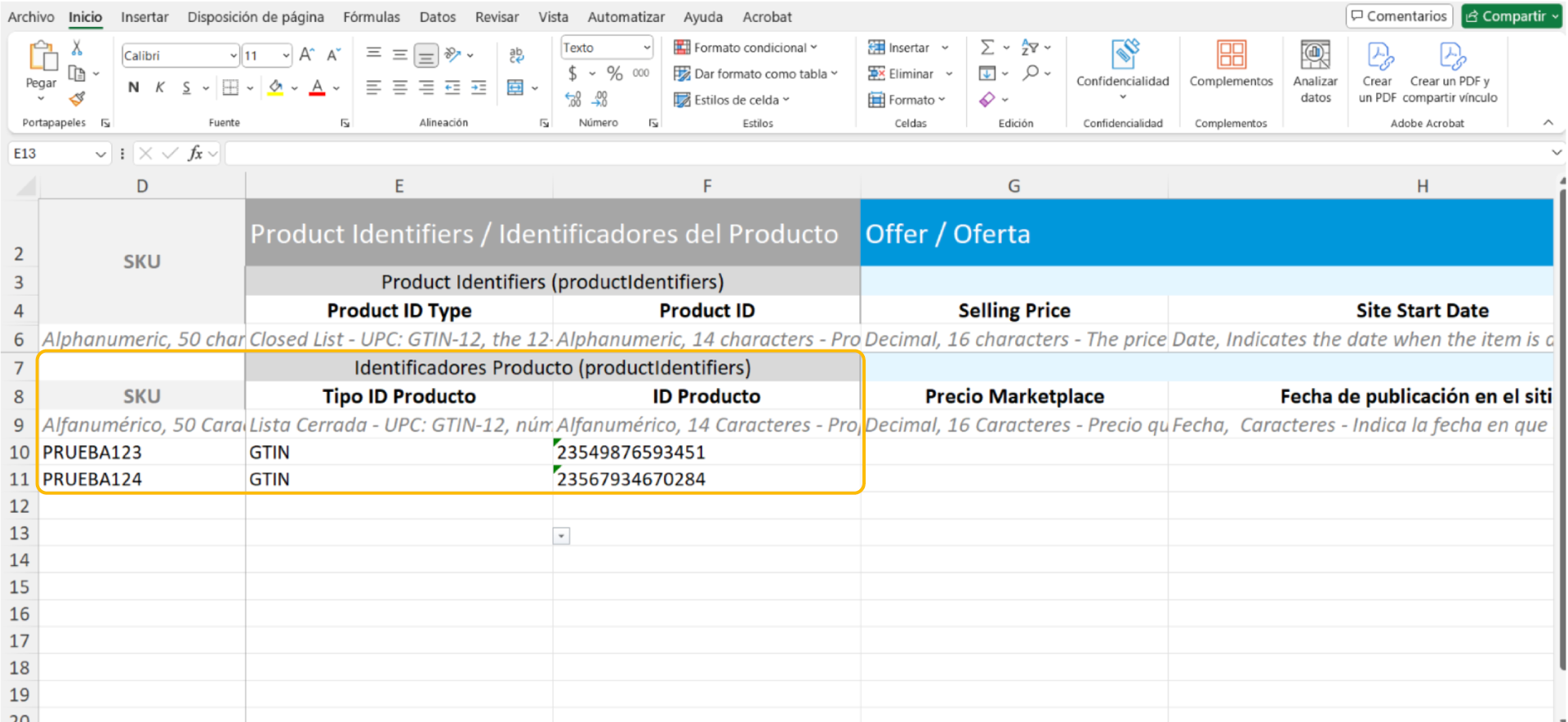
Task: Expand Dar formato como tabla menu
Action: [x=755, y=74]
